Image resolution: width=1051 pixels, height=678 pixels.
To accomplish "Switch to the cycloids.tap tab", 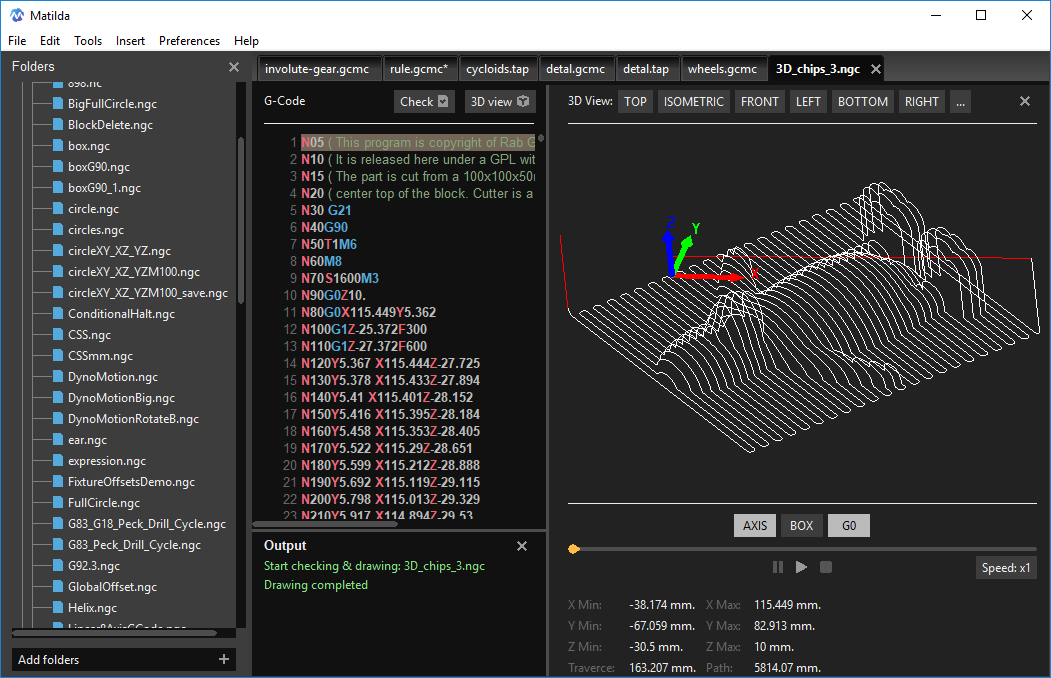I will coord(497,69).
